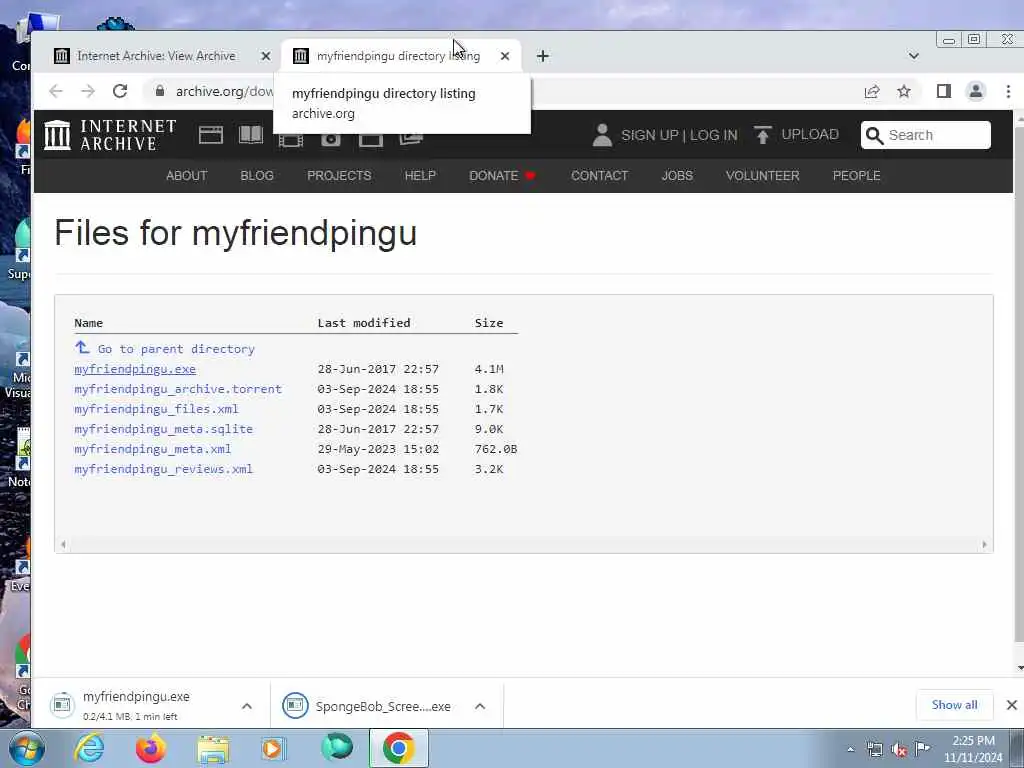Close the downloads bar
1024x768 pixels.
(1012, 705)
